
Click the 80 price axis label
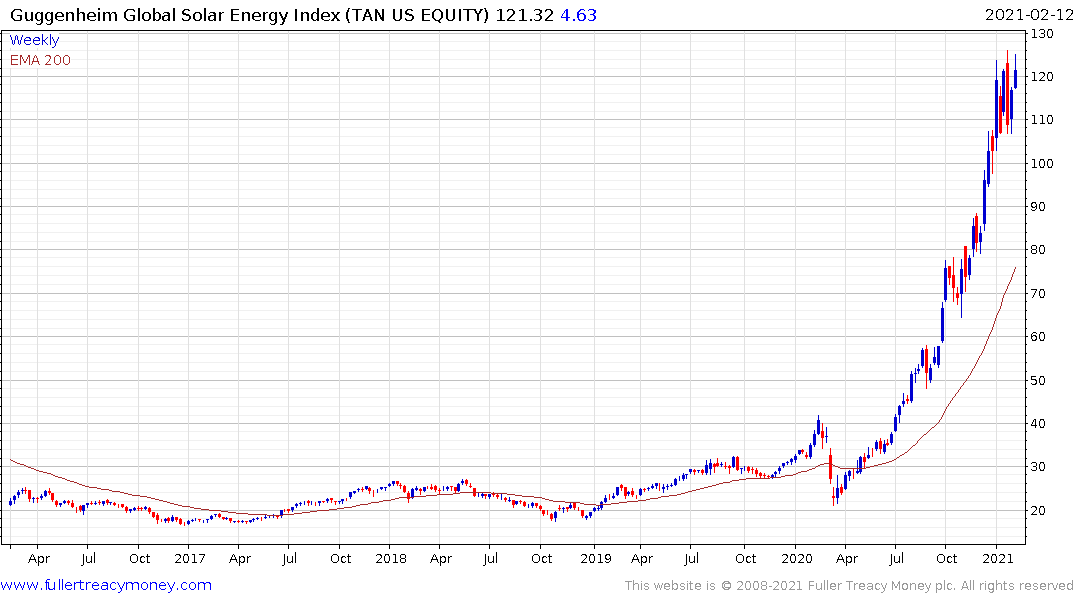pyautogui.click(x=1037, y=250)
